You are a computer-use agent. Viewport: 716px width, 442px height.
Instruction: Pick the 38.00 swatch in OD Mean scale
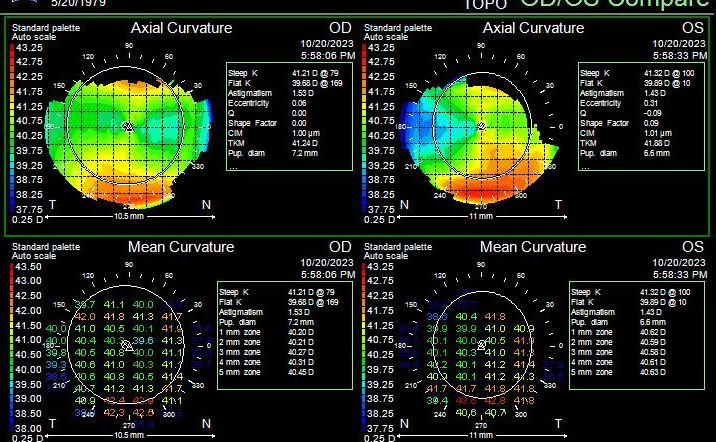pos(12,426)
